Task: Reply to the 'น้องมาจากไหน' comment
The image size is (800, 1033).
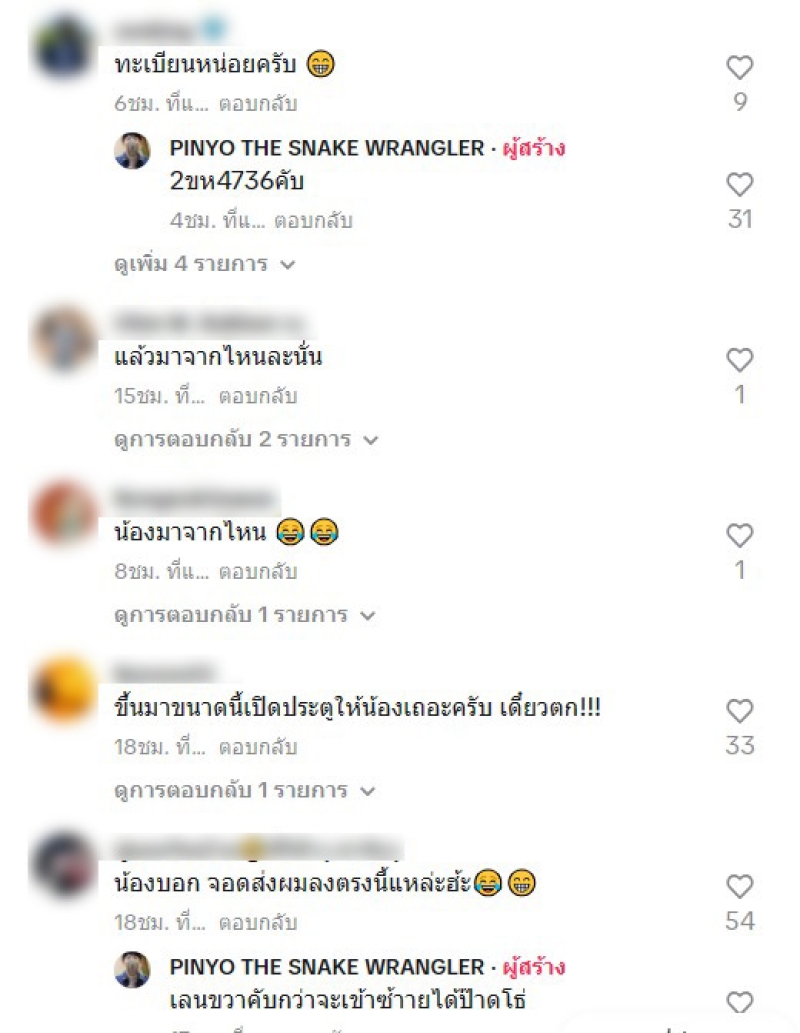Action: click(x=258, y=572)
